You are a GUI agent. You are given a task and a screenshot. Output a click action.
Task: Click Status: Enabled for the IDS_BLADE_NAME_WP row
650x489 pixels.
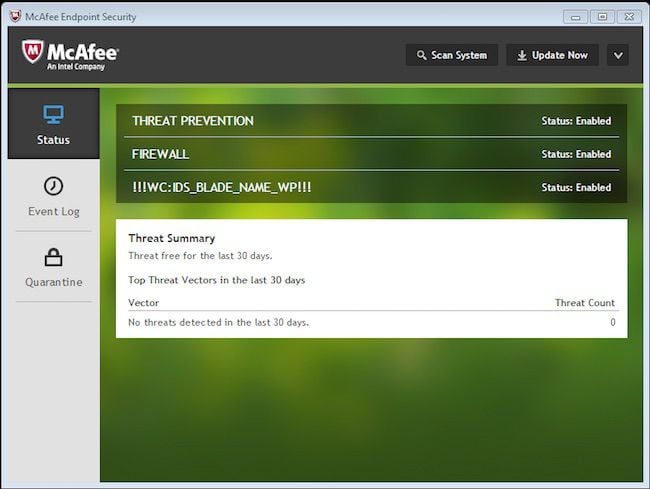click(x=576, y=187)
